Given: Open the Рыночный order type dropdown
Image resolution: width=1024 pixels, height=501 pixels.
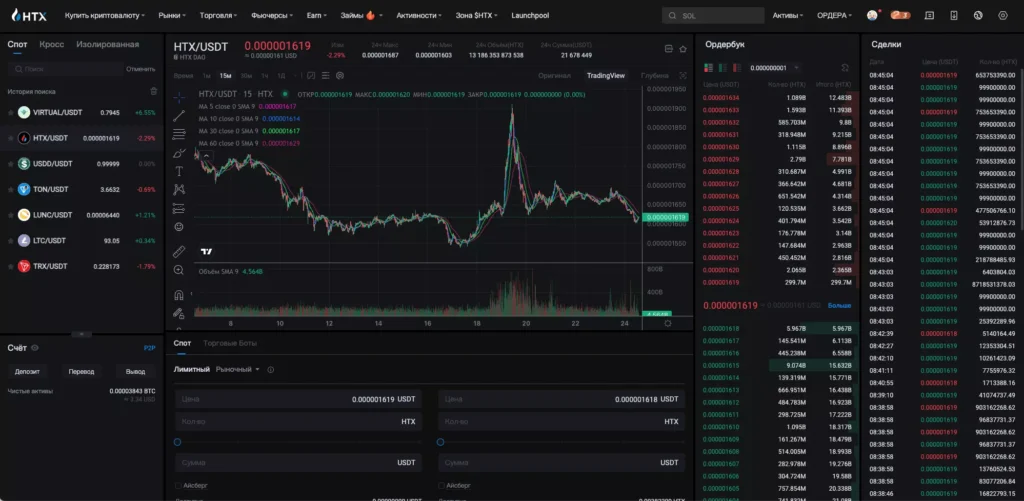Looking at the screenshot, I should 238,369.
